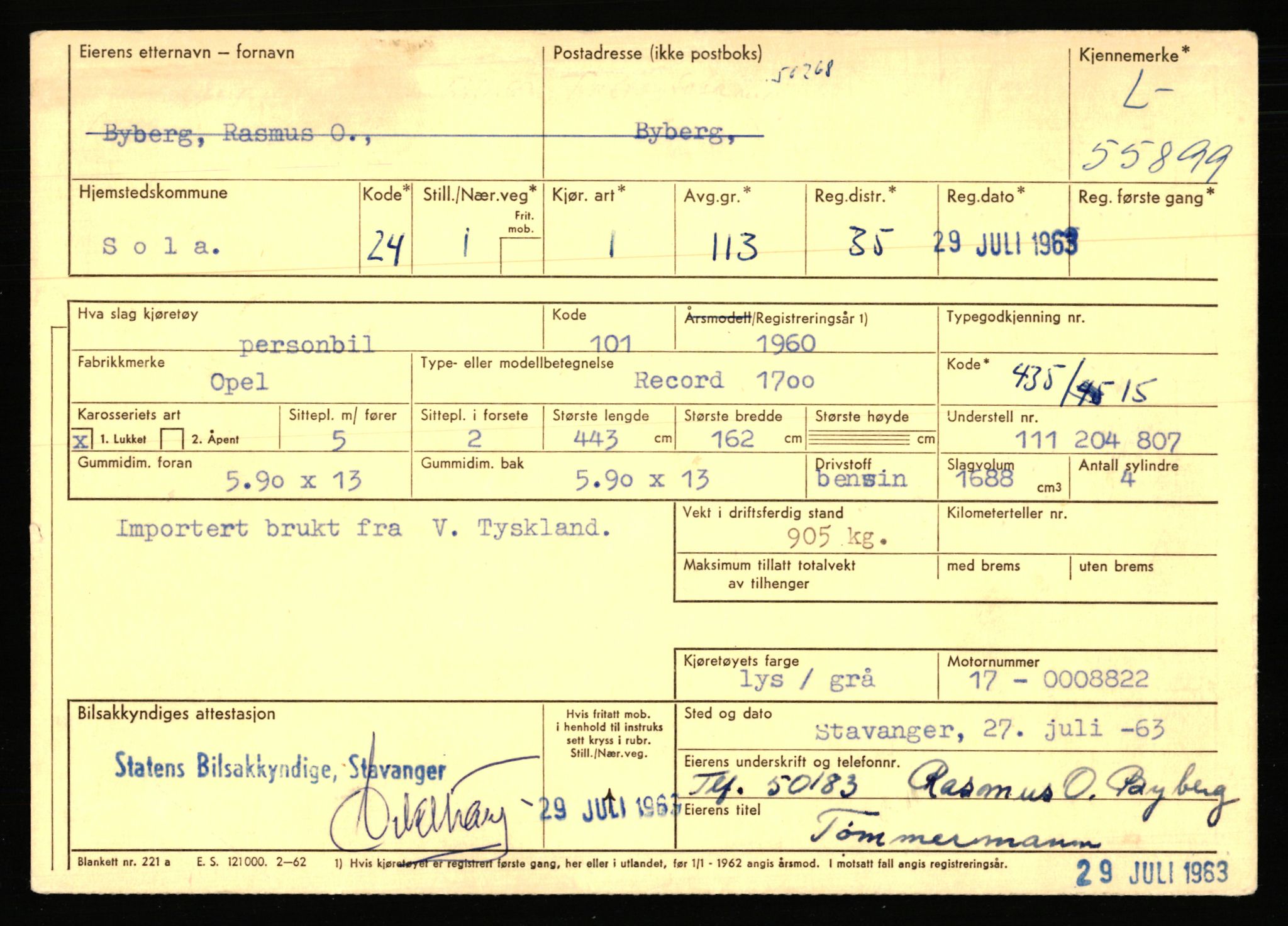This screenshot has height=926, width=1288.
Task: Click the '1. Lukket' checked box
Action: point(82,439)
